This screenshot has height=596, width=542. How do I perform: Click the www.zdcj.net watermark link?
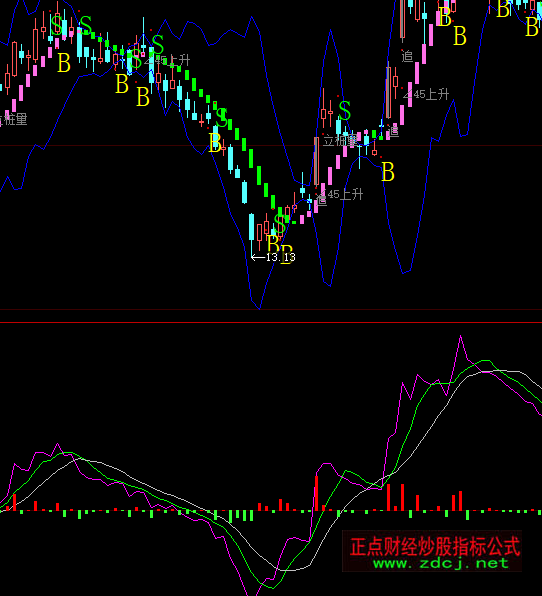441,563
